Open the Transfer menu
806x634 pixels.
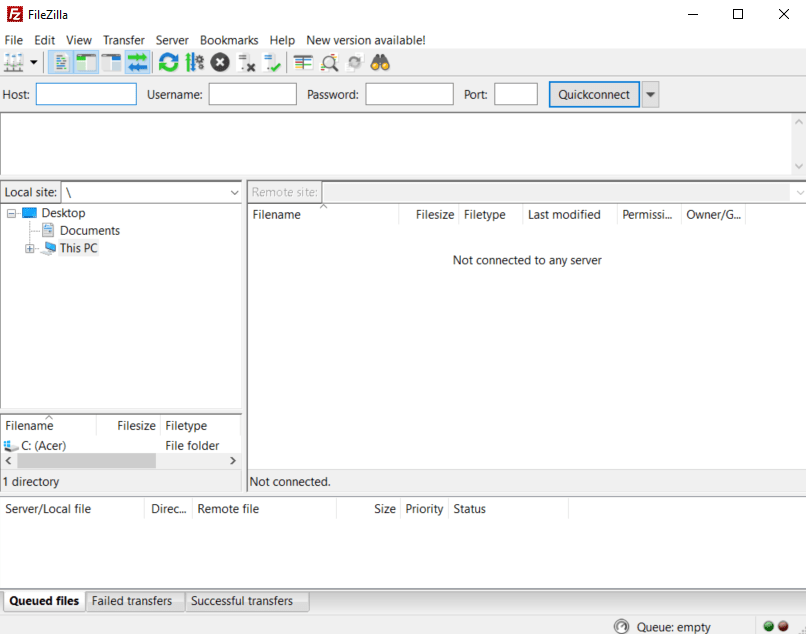(123, 40)
